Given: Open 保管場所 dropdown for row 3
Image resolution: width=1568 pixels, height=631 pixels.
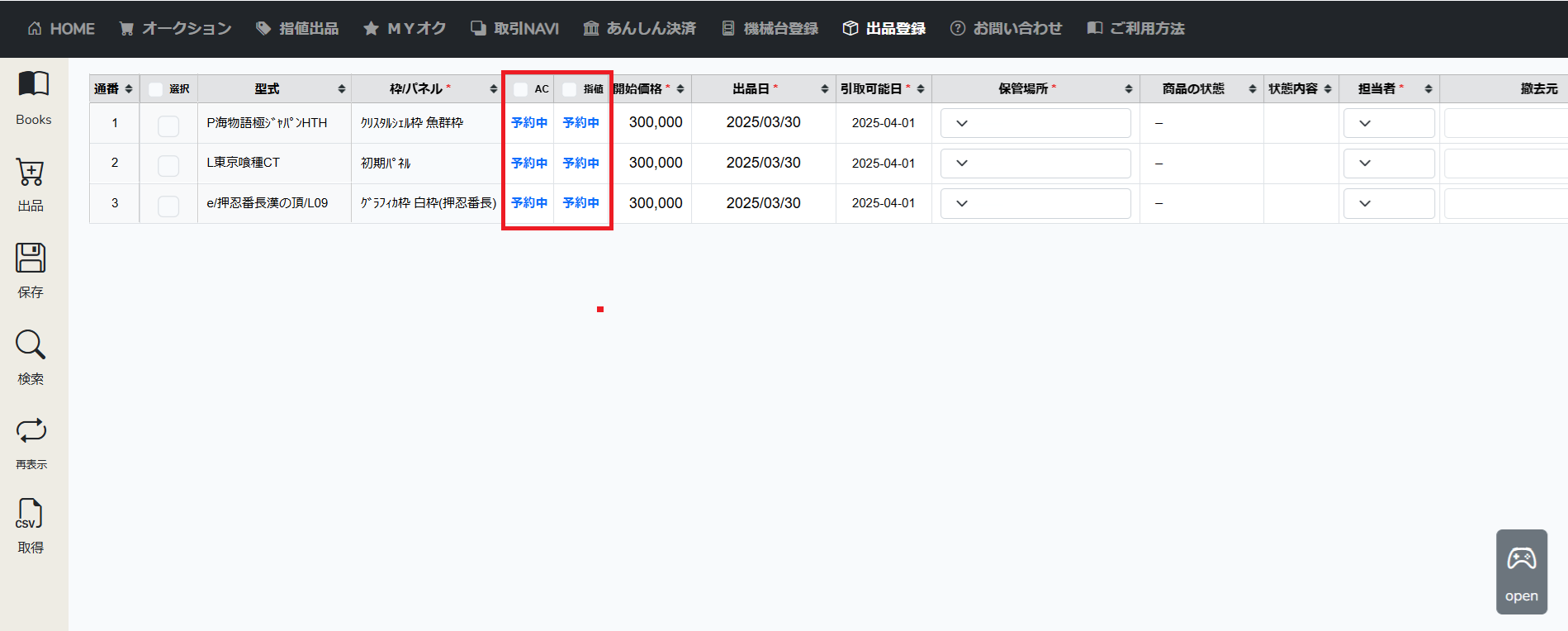Looking at the screenshot, I should pos(1035,203).
